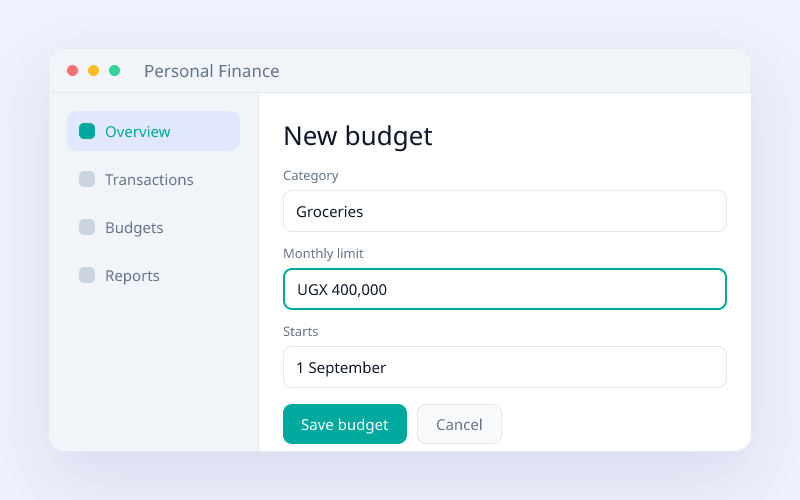Click the Monthly limit label text
Image resolution: width=800 pixels, height=500 pixels.
point(323,254)
